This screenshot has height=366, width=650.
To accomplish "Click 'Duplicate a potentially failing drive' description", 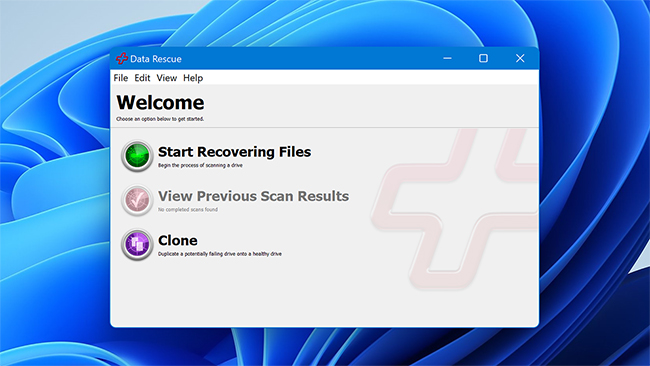I will (220, 254).
